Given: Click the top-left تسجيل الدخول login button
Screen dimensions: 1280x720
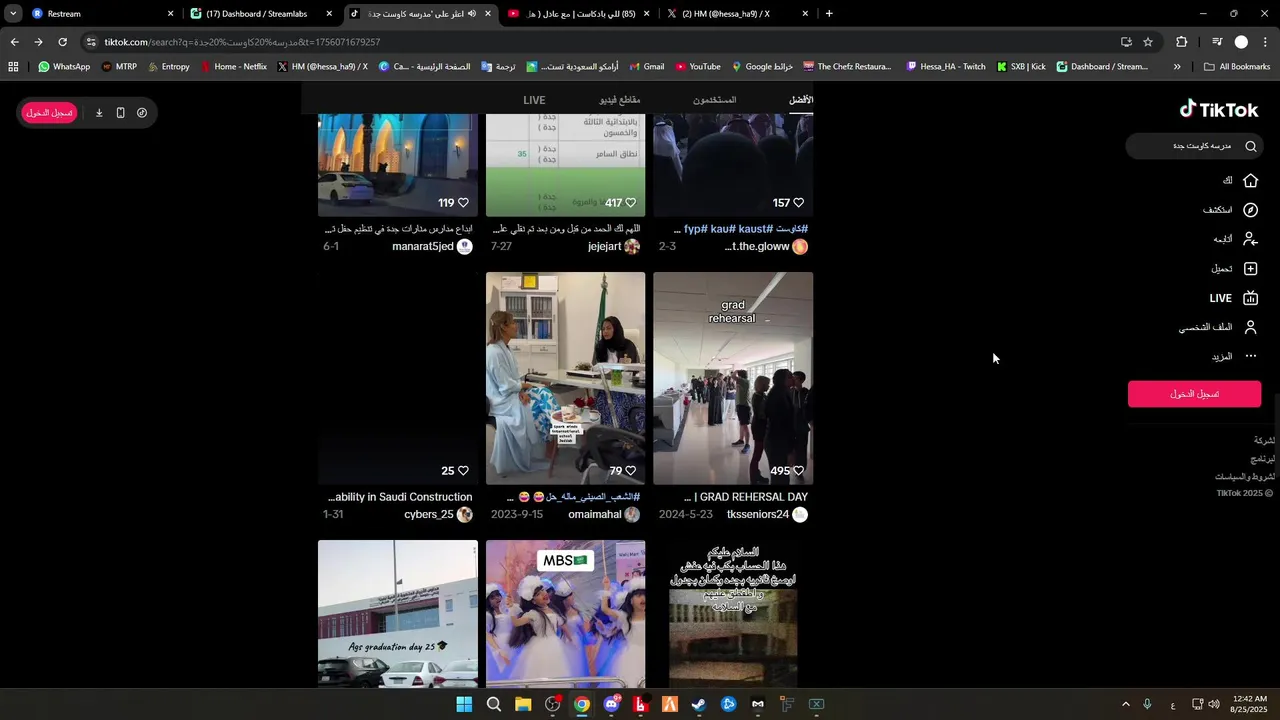Looking at the screenshot, I should point(49,113).
